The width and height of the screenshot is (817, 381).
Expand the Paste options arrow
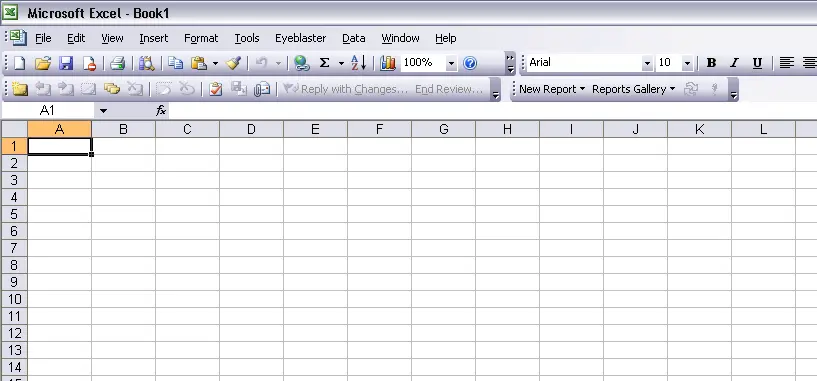[215, 64]
